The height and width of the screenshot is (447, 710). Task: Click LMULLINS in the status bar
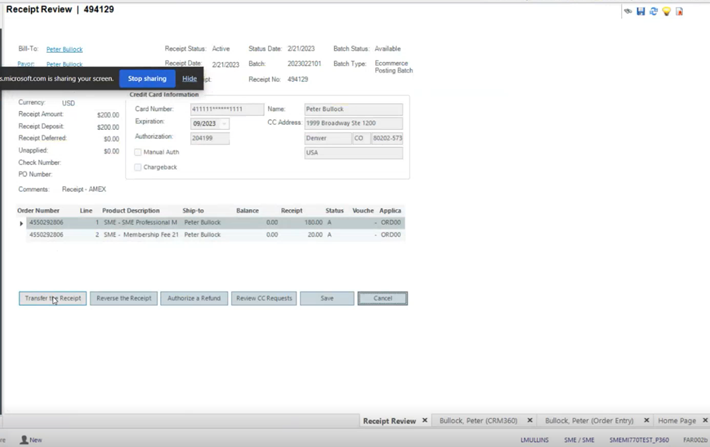click(x=534, y=440)
